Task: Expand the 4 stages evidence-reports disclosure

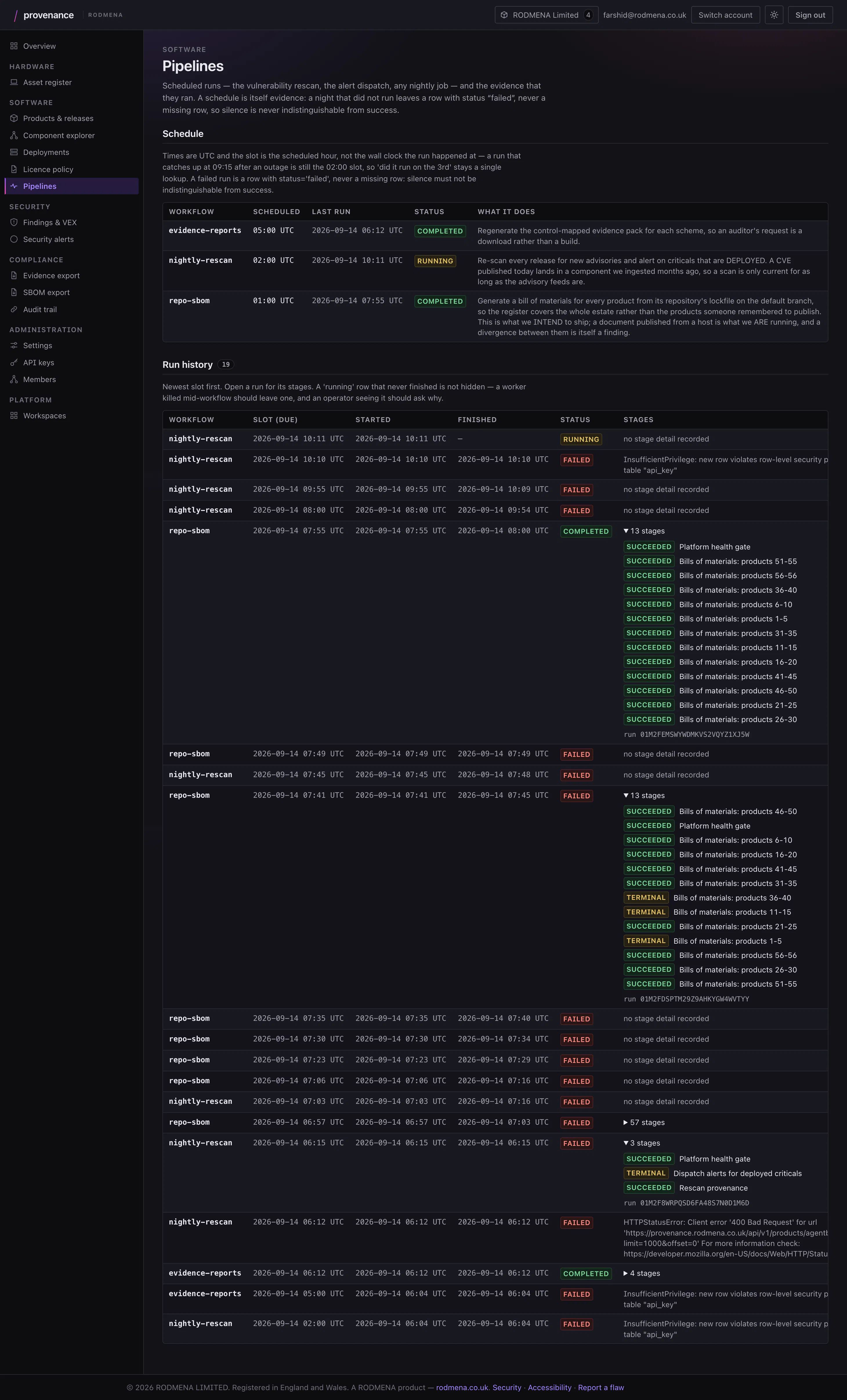Action: pyautogui.click(x=642, y=1273)
